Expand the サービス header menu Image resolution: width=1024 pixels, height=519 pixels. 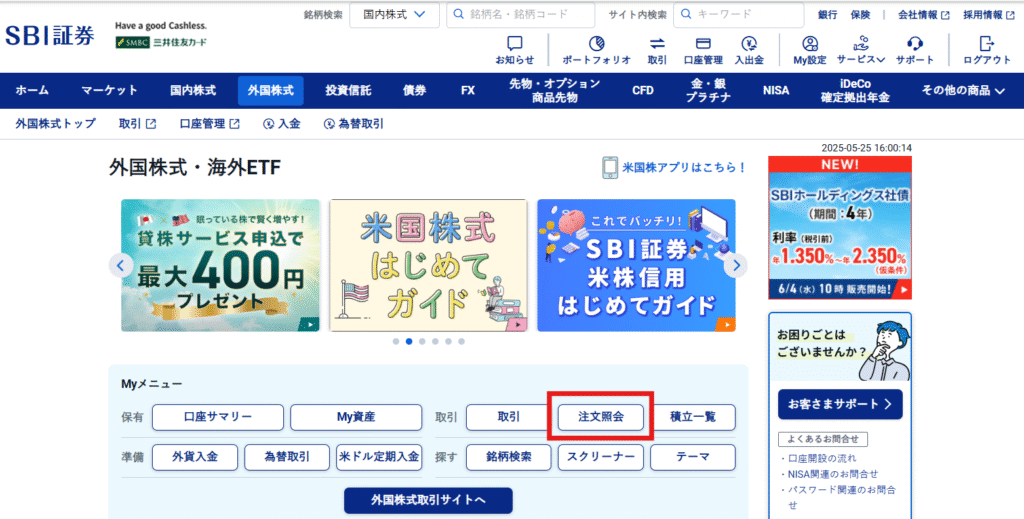tap(861, 50)
